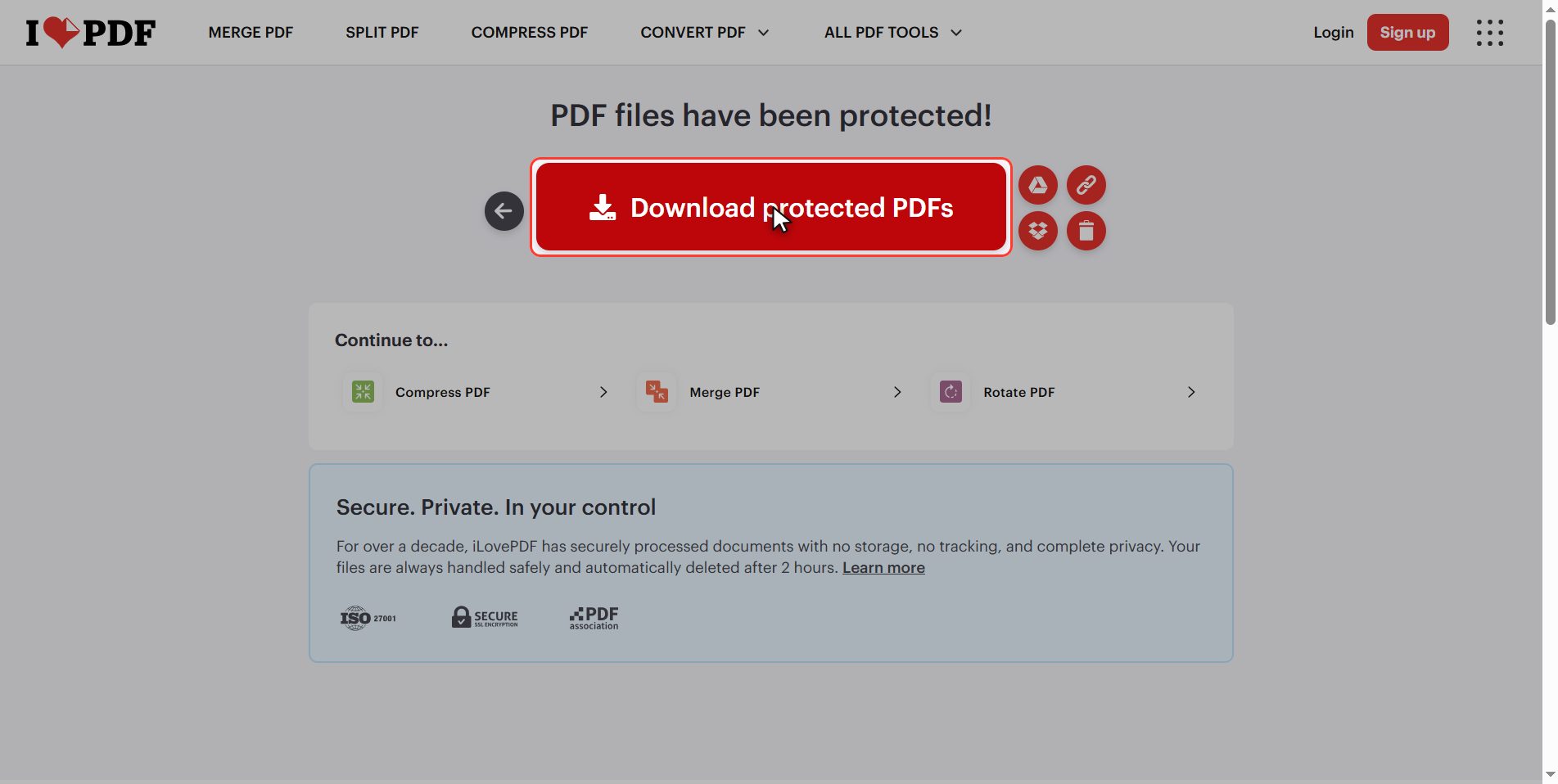
Task: Expand the ALL PDF TOOLS dropdown
Action: 892,33
